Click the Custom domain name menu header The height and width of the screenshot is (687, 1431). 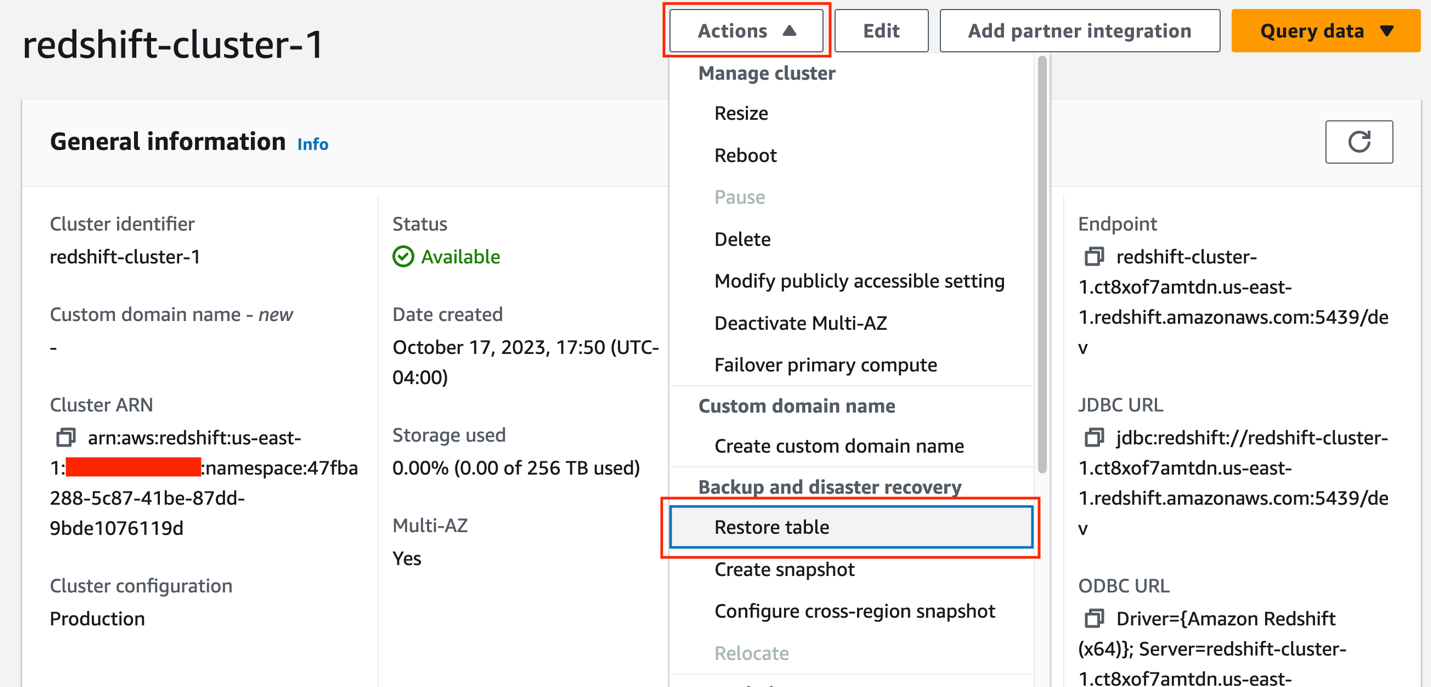click(x=796, y=406)
